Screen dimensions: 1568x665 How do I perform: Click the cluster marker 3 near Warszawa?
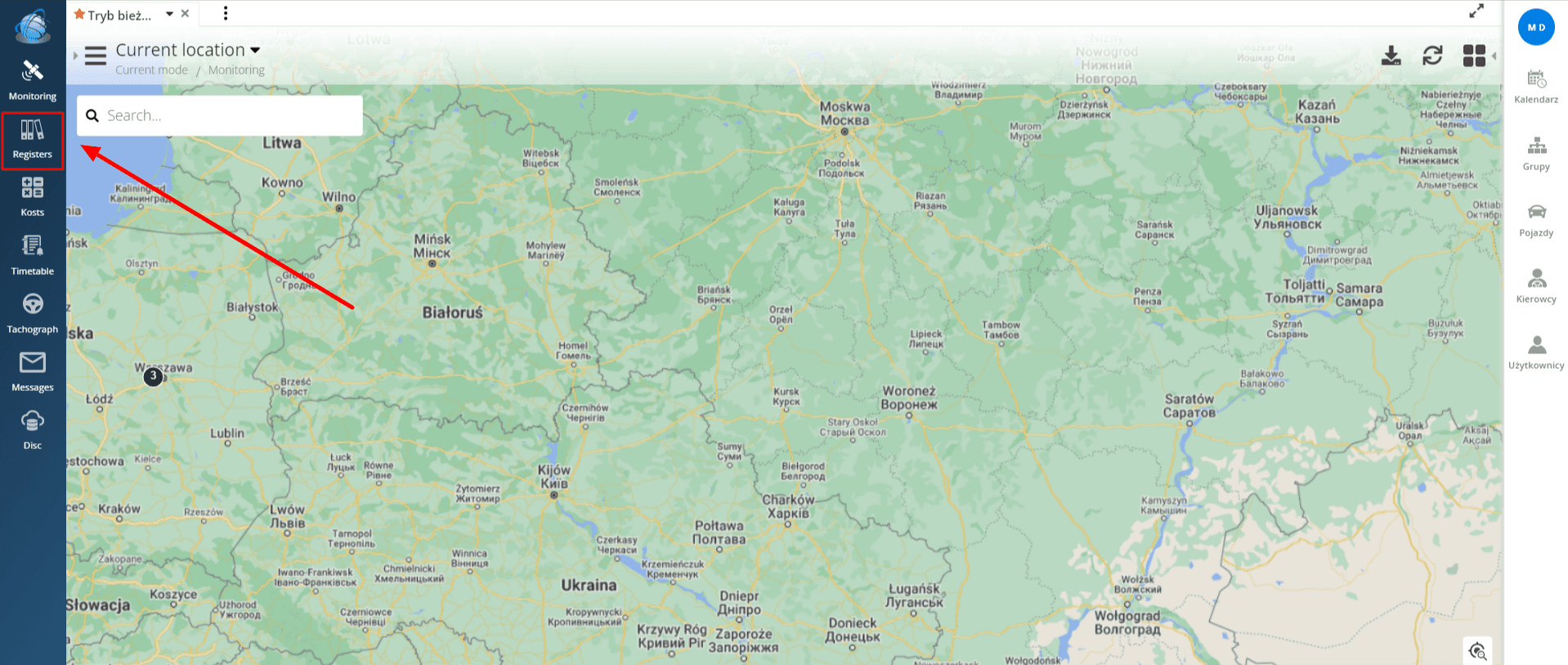pos(153,376)
